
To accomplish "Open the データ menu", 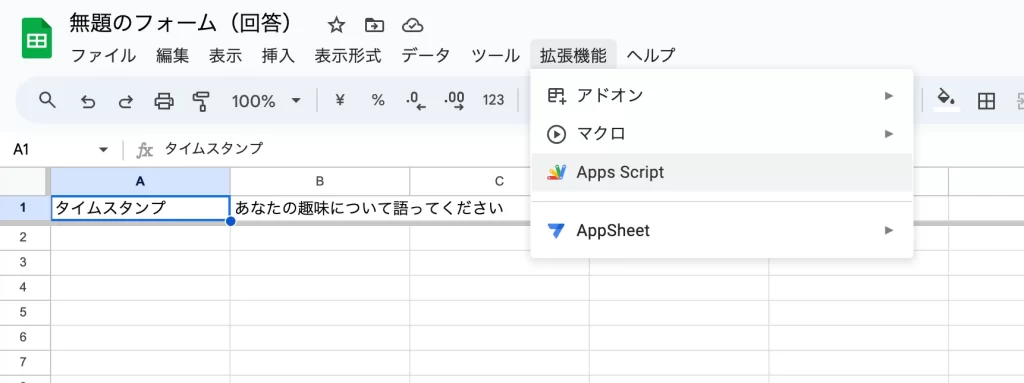I will [x=425, y=56].
